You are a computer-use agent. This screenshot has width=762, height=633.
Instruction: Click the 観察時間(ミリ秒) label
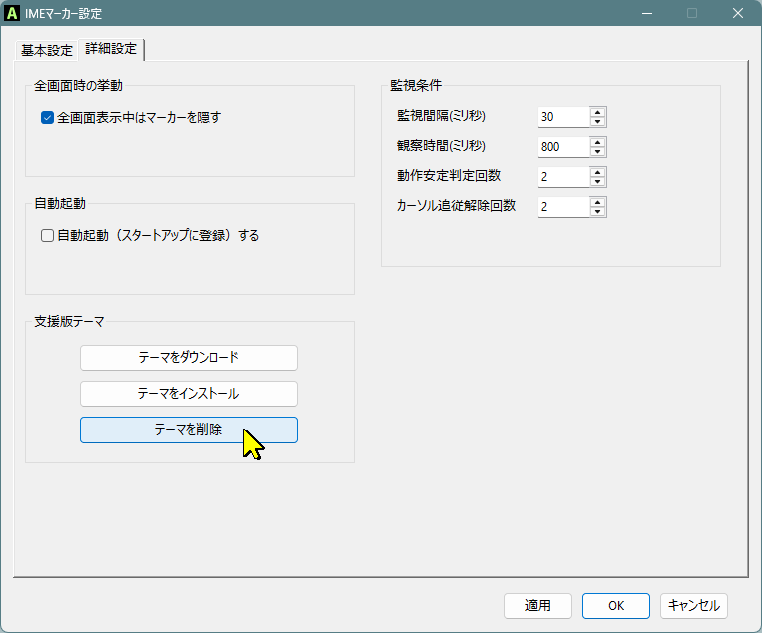441,146
